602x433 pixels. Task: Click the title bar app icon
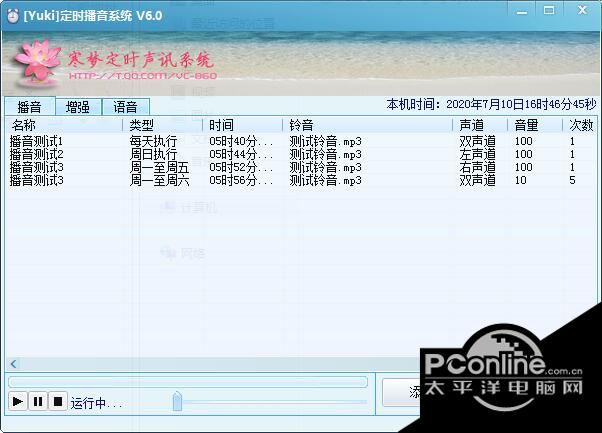point(11,17)
